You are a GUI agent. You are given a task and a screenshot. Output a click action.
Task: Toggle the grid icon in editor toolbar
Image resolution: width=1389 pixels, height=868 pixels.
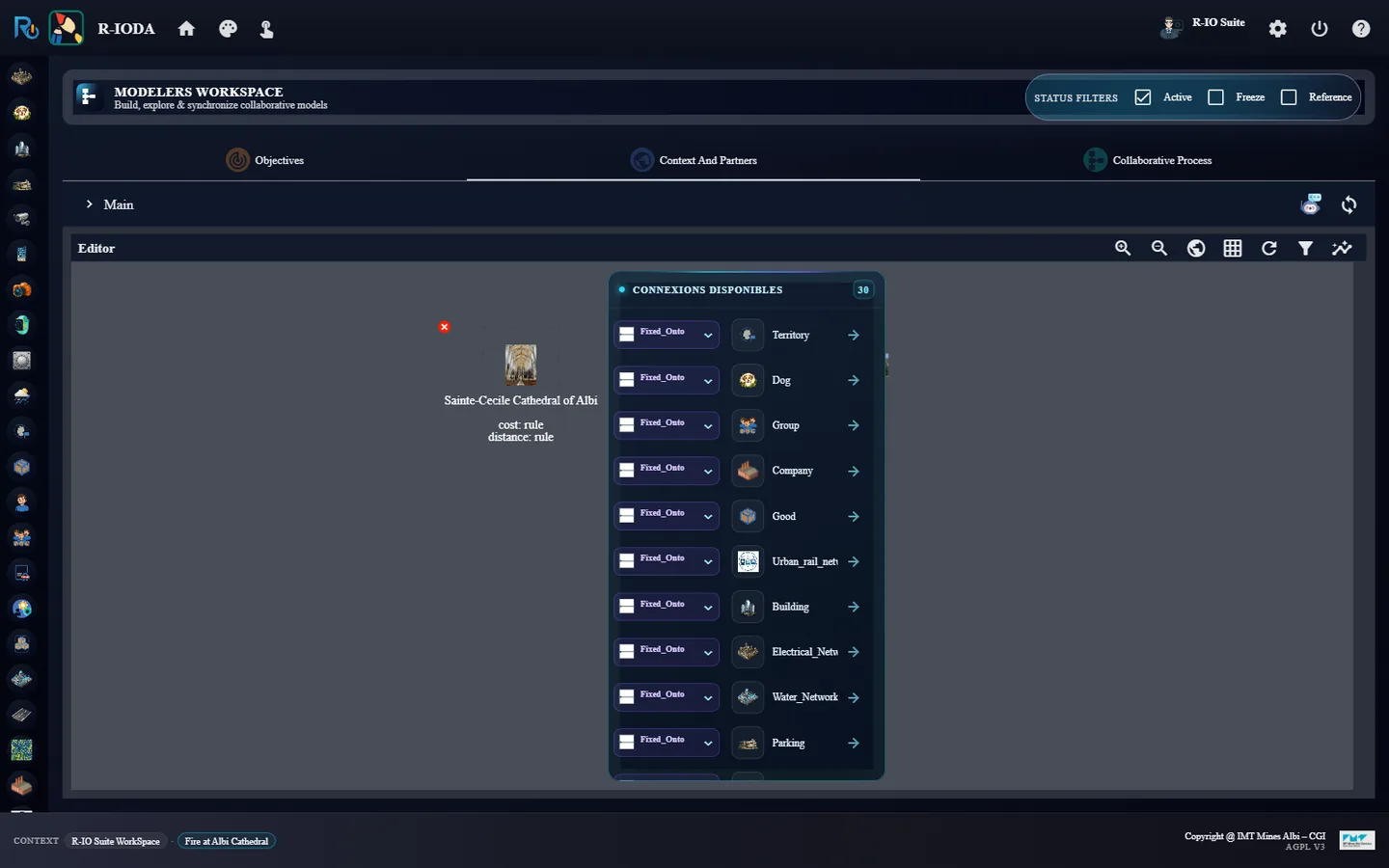tap(1233, 248)
